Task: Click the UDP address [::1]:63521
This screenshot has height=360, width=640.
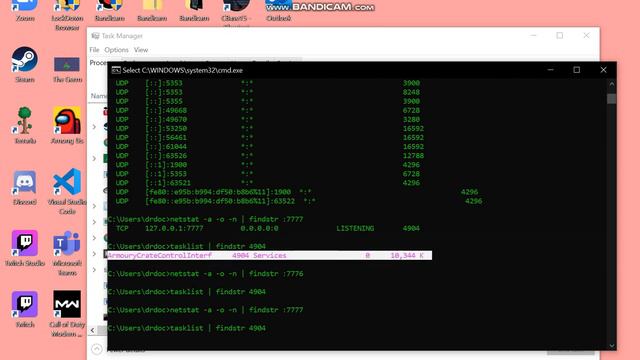Action: tap(168, 183)
